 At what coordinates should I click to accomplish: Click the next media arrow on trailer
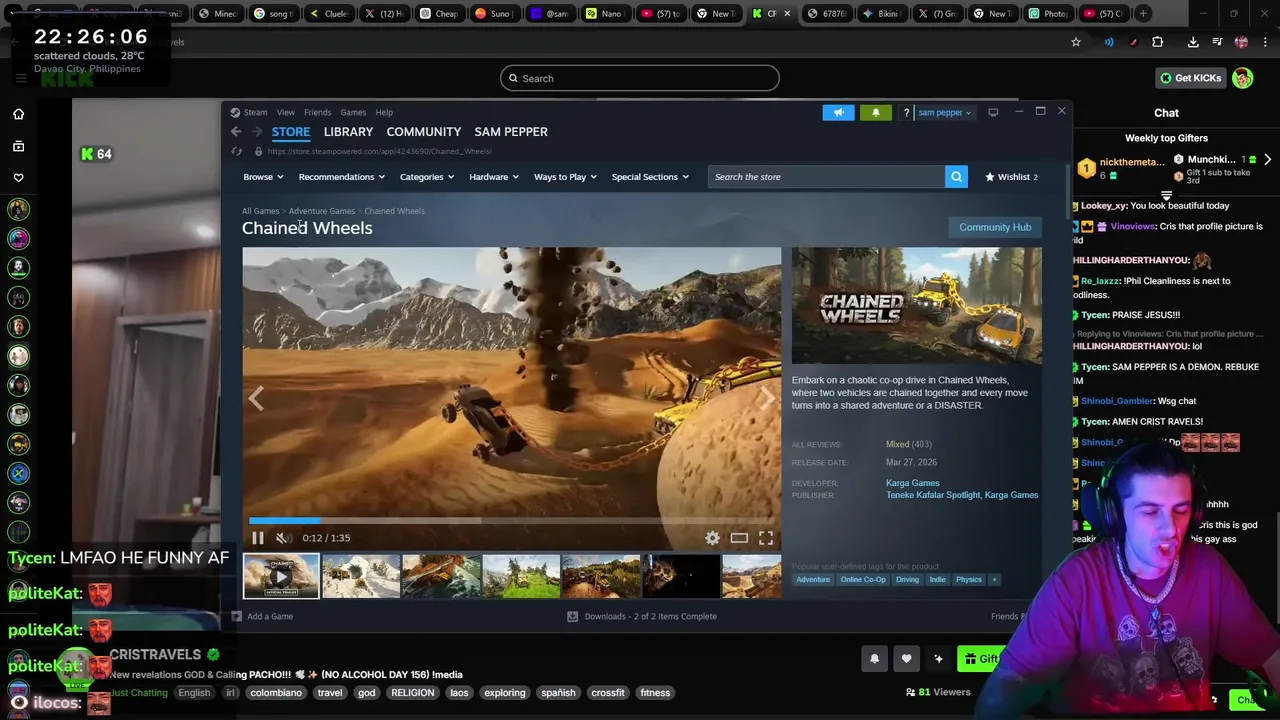[x=767, y=398]
